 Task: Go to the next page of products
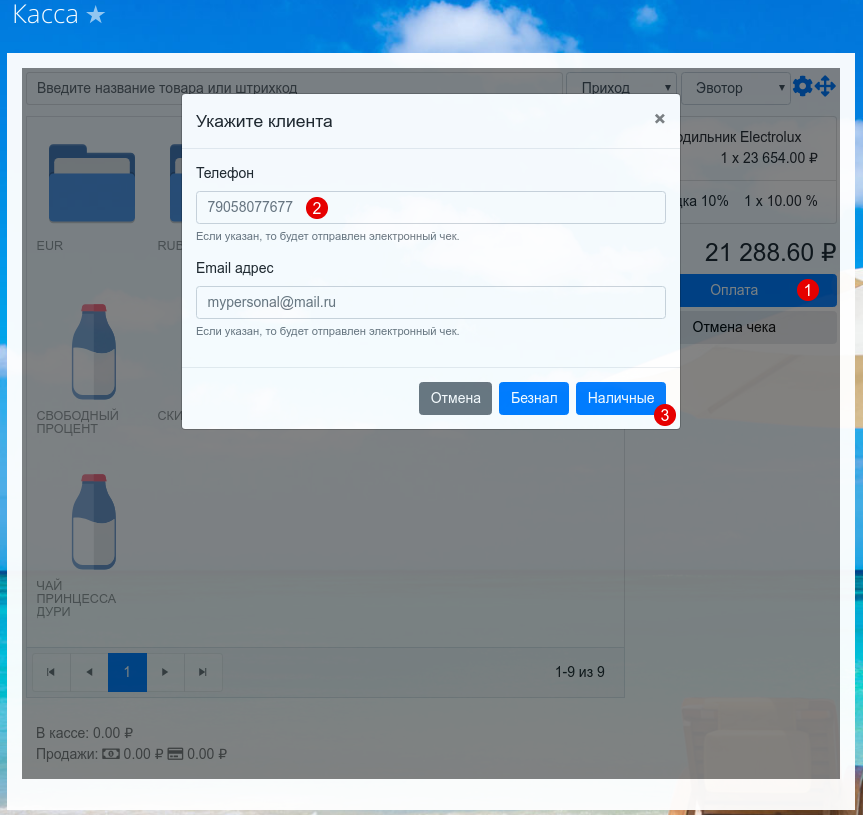click(x=165, y=672)
